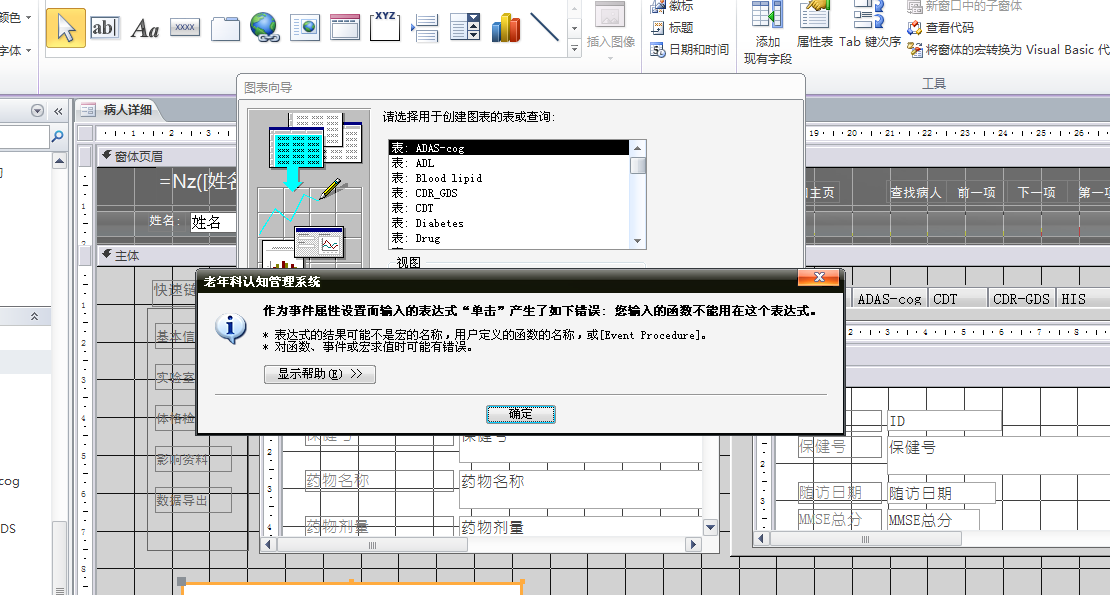Viewport: 1110px width, 595px height.
Task: Click the 前一项 previous record button
Action: (x=977, y=192)
